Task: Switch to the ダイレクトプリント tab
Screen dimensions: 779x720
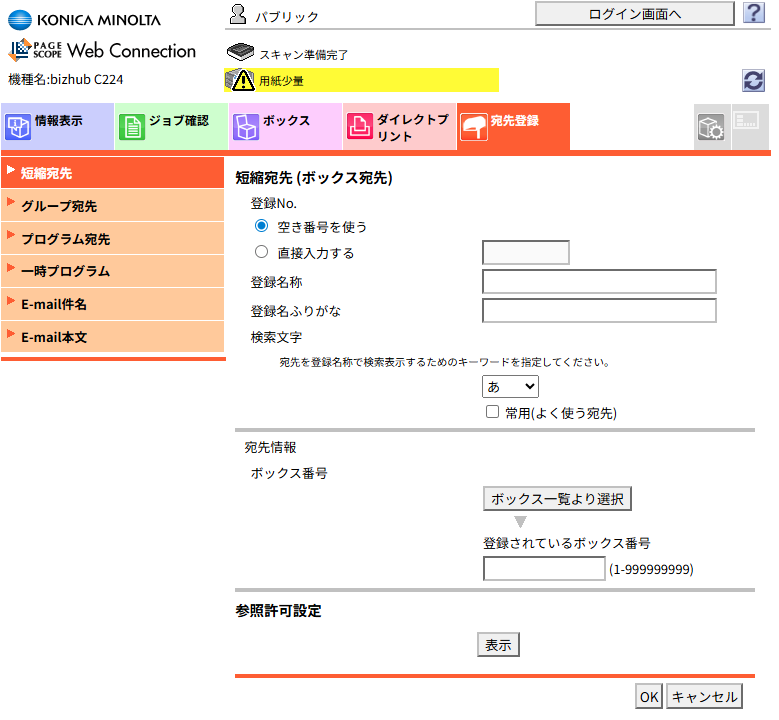Action: [399, 126]
